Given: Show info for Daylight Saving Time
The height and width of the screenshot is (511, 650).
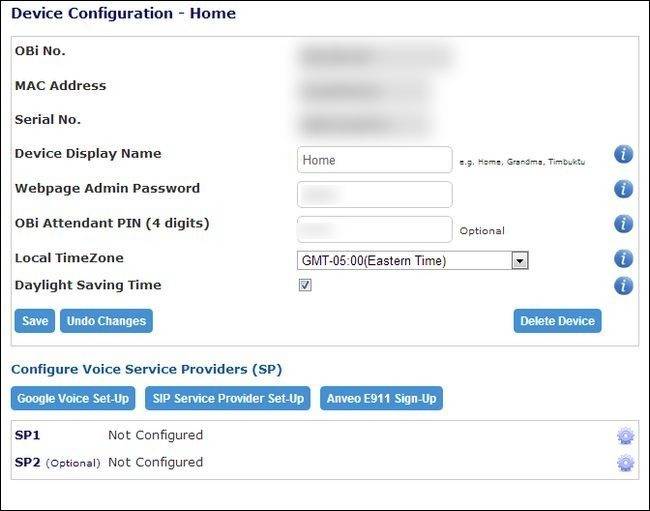Looking at the screenshot, I should click(623, 286).
